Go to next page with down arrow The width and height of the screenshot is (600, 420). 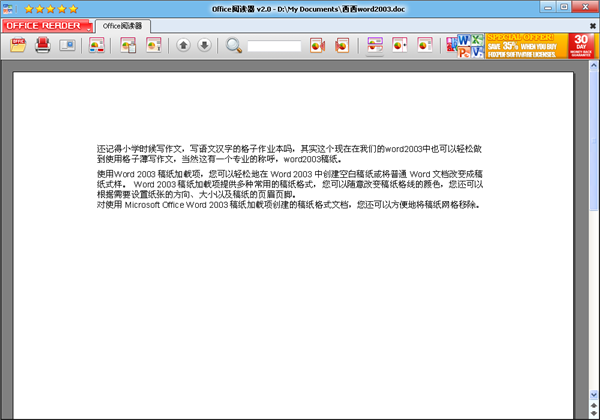pyautogui.click(x=205, y=45)
